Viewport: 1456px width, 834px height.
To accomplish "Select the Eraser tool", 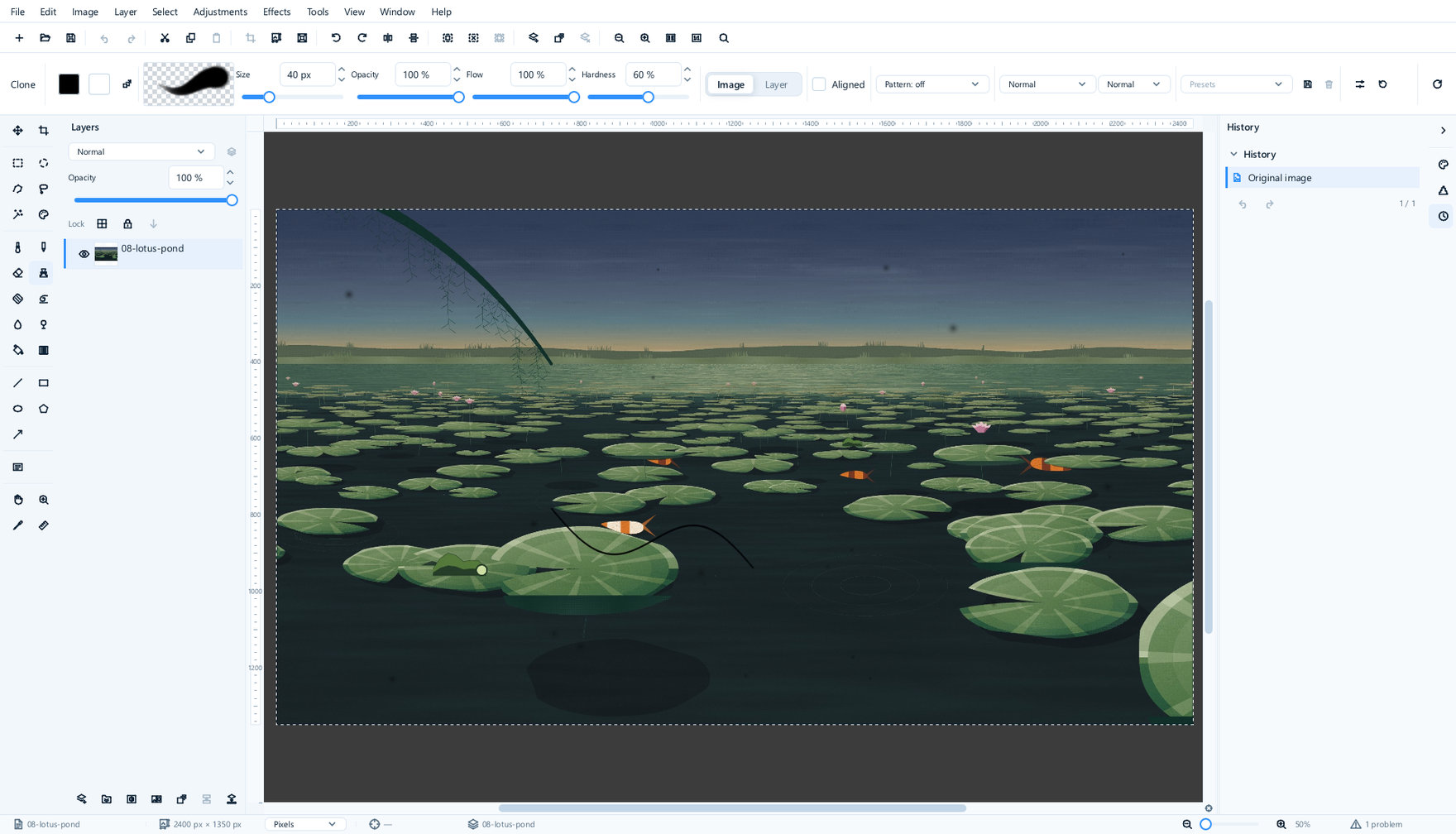I will tap(17, 273).
